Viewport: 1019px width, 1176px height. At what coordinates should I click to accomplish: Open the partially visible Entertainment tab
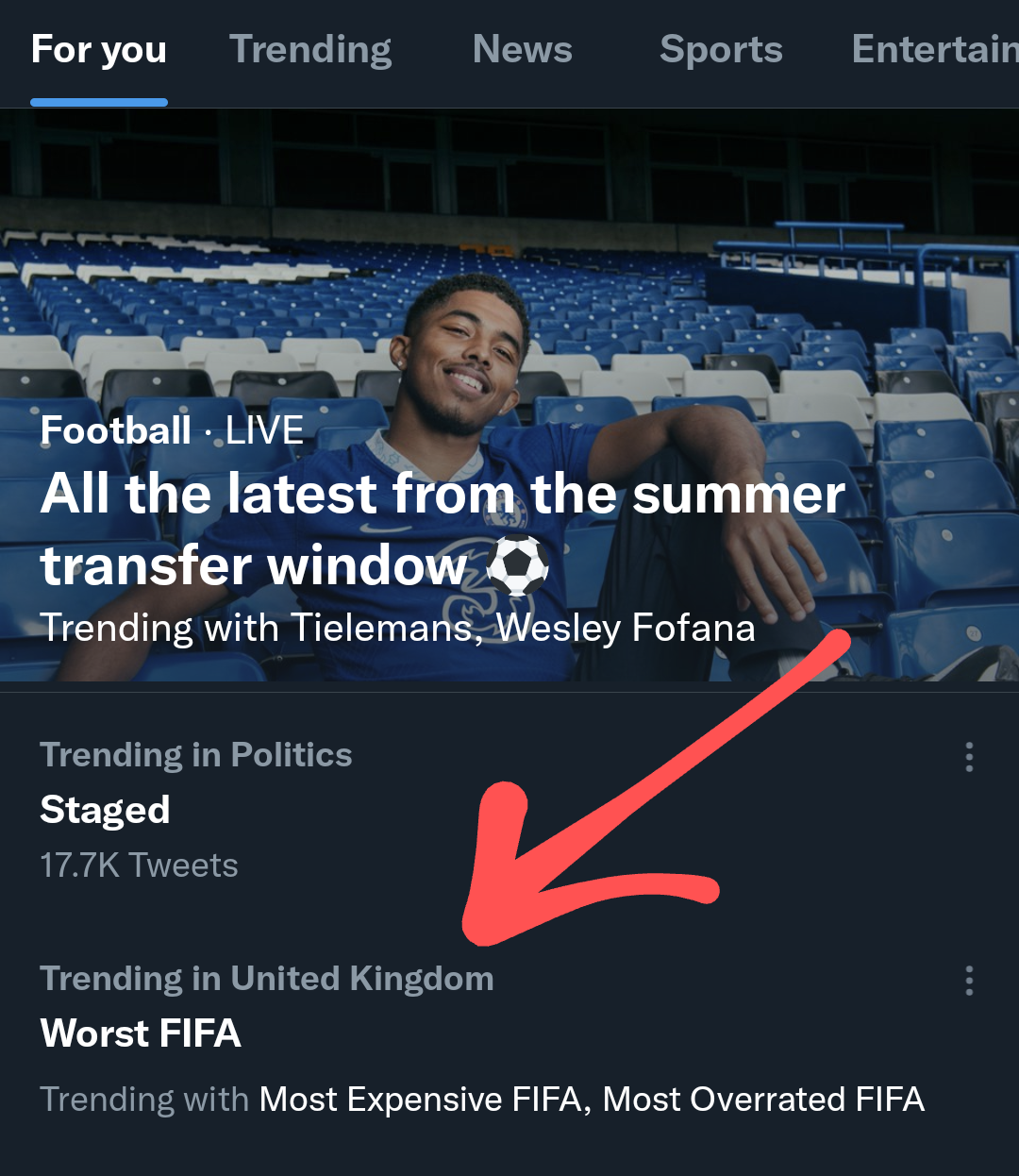[934, 50]
